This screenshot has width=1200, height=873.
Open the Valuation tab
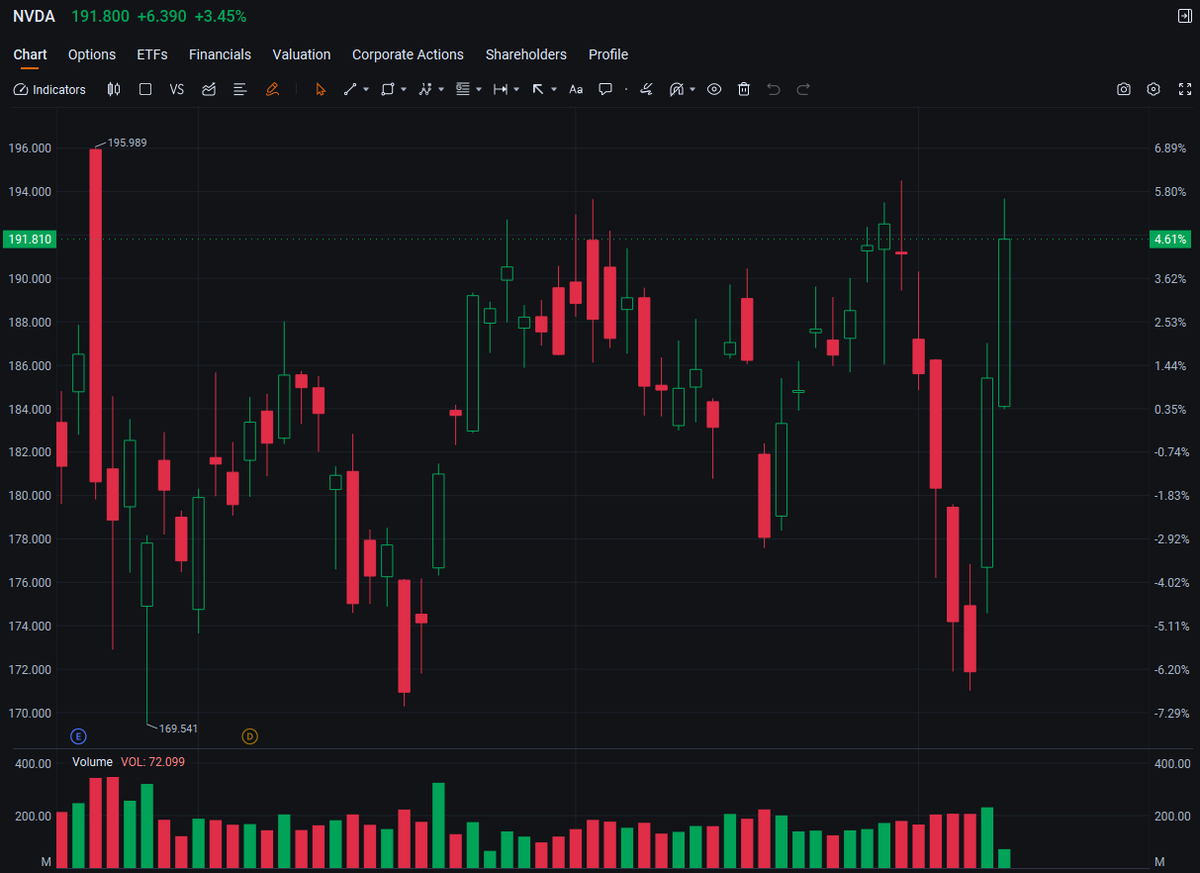click(301, 55)
